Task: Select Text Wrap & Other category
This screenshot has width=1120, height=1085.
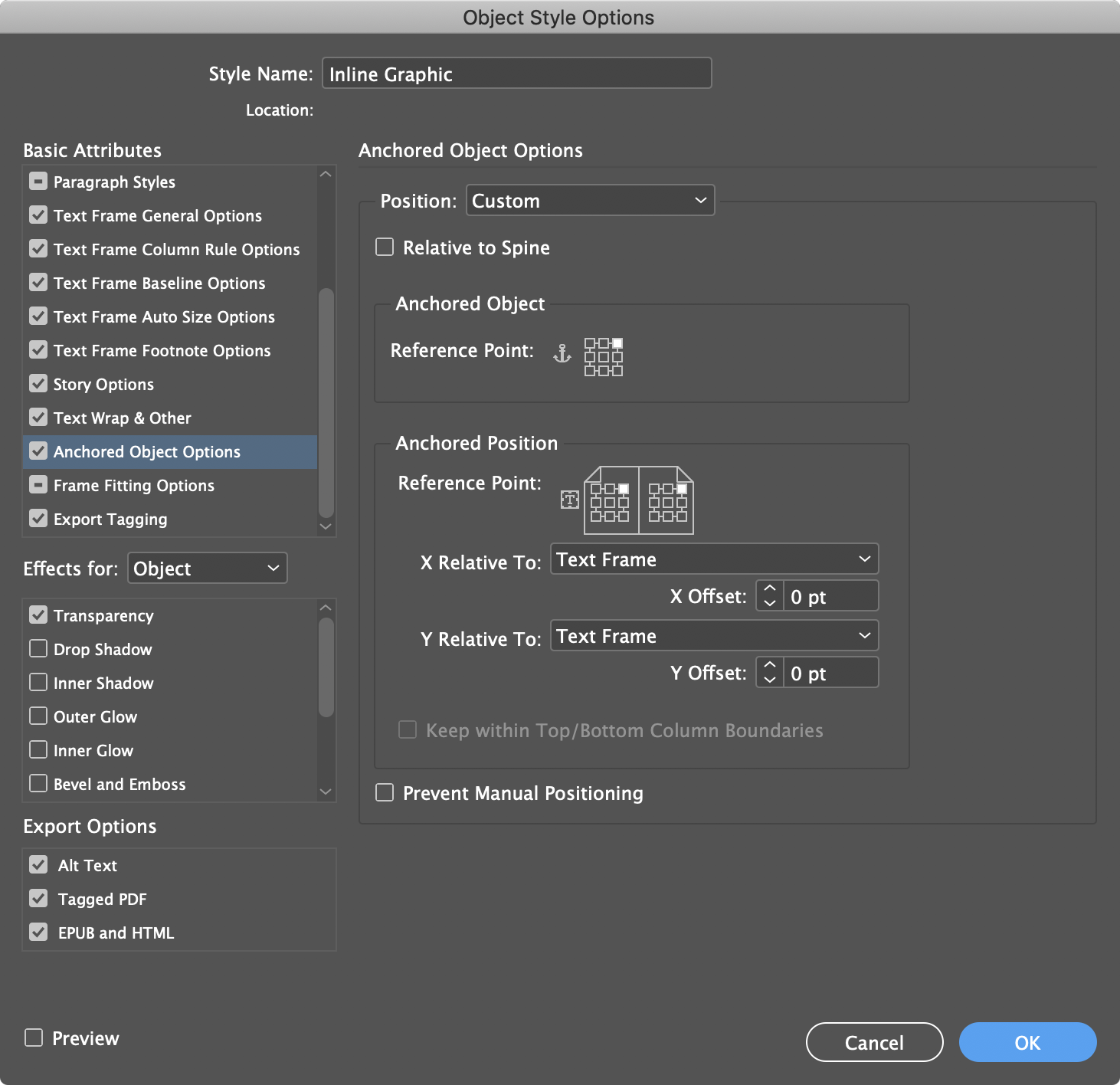Action: coord(123,418)
